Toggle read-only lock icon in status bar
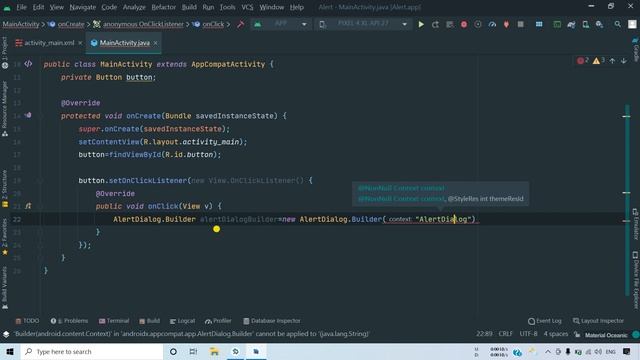The width and height of the screenshot is (640, 360). tap(577, 334)
